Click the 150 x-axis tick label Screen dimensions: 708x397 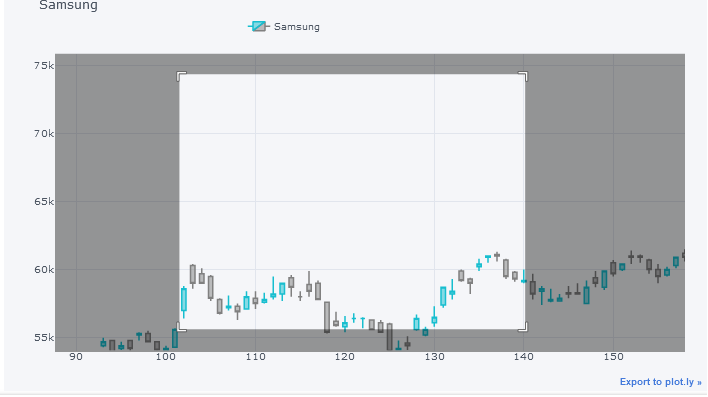coord(613,357)
